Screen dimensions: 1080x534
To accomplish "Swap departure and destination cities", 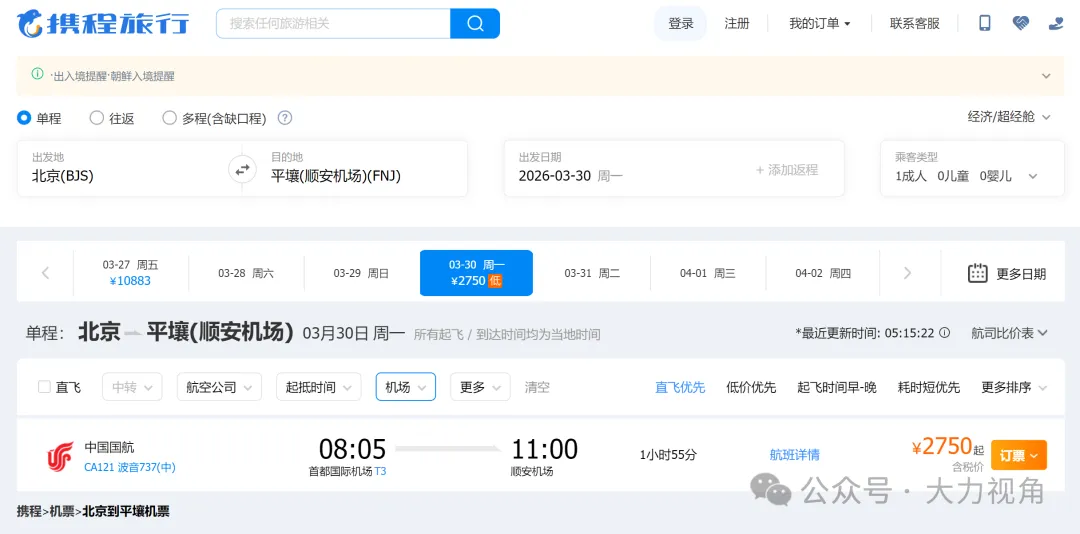I will pos(242,169).
